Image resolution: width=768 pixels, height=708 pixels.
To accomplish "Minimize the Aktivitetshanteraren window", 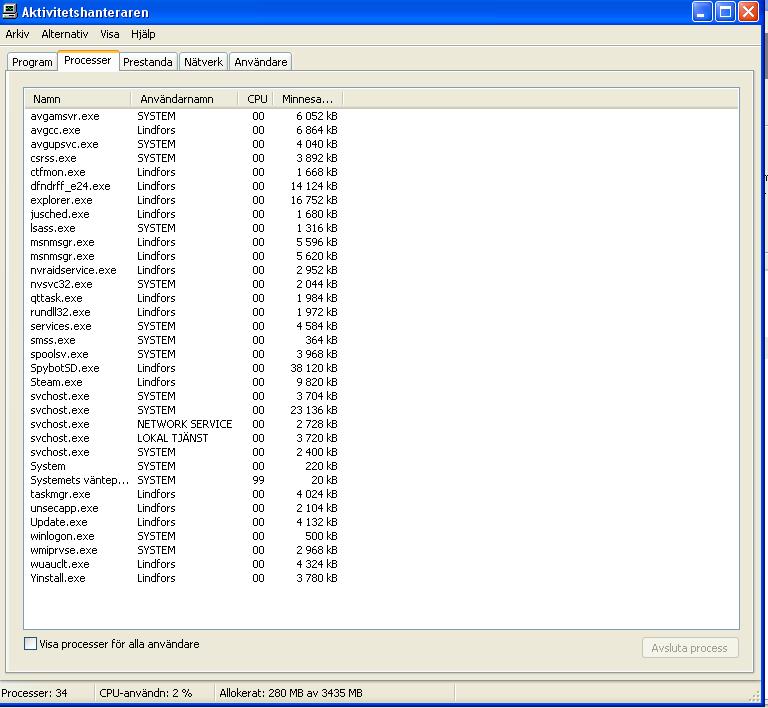I will point(702,12).
